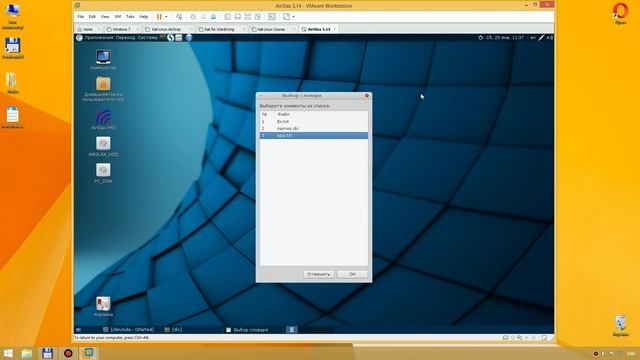Screen dimensions: 640x360
Task: Click the GParted taskbar entry in guest panel
Action: [x=129, y=329]
